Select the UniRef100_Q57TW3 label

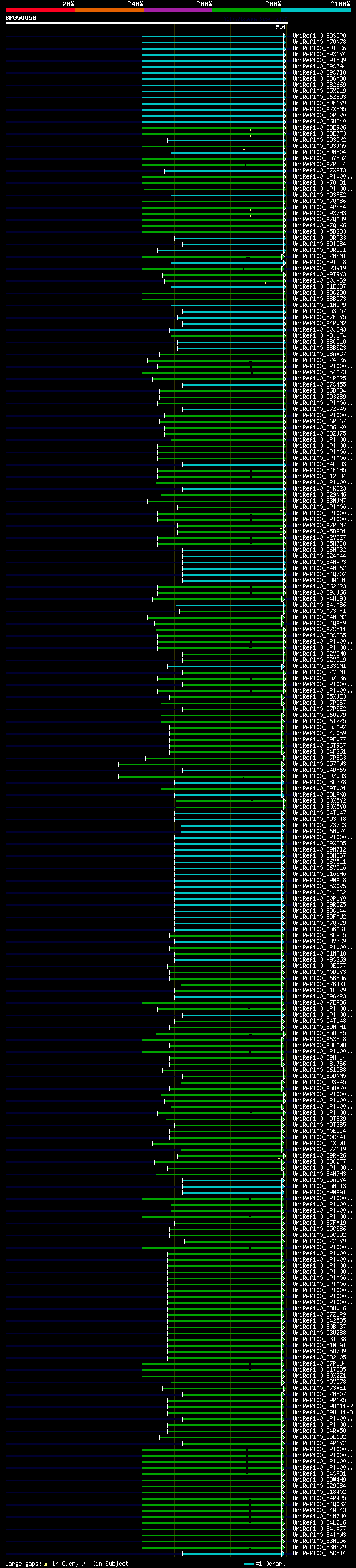[319, 764]
